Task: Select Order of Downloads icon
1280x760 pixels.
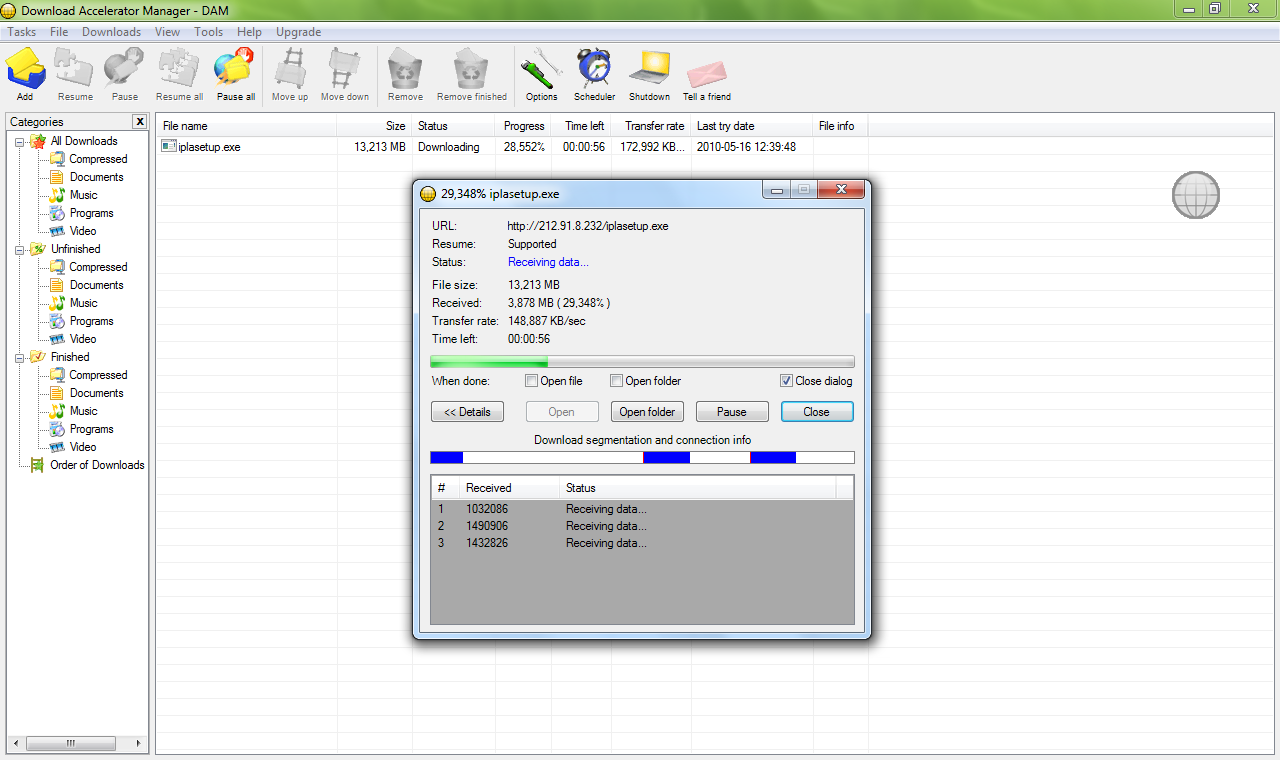Action: coord(38,465)
